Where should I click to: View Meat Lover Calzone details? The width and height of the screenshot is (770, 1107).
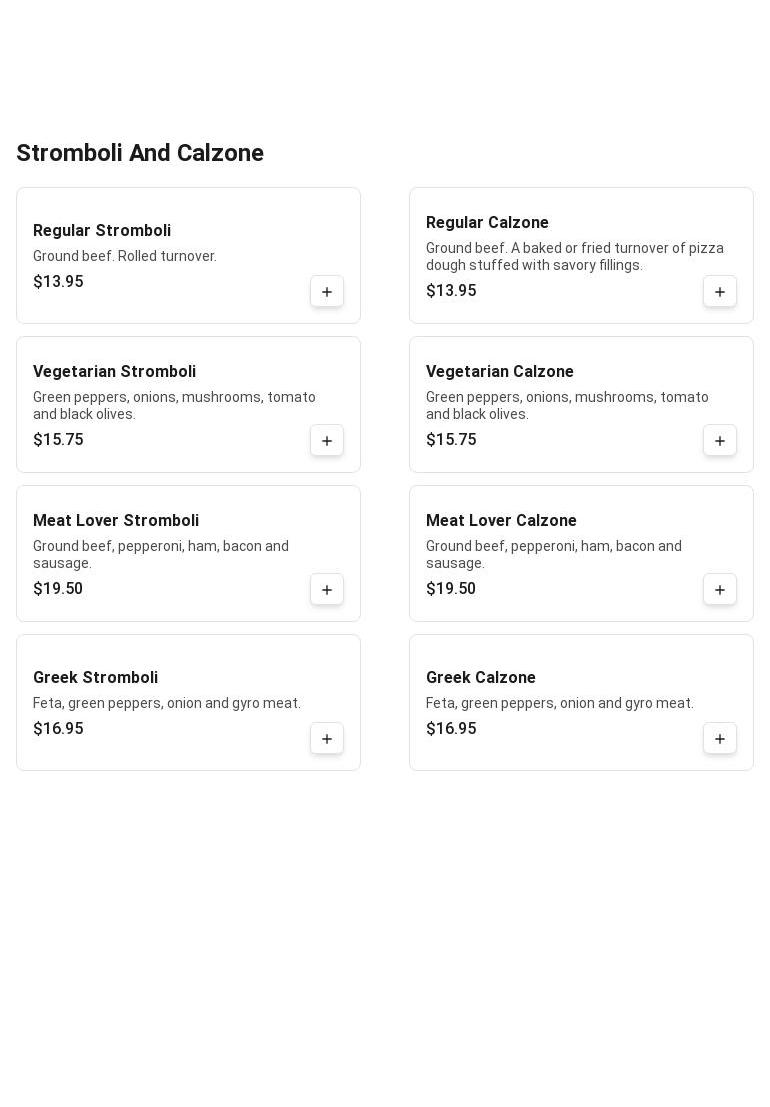pos(501,520)
